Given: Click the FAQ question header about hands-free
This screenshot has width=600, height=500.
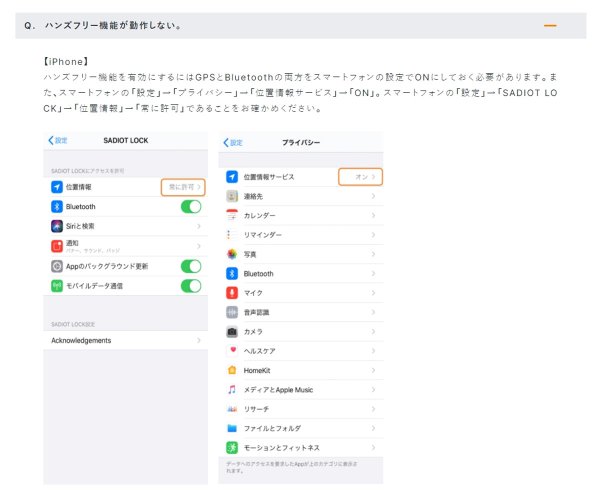Looking at the screenshot, I should coord(300,26).
